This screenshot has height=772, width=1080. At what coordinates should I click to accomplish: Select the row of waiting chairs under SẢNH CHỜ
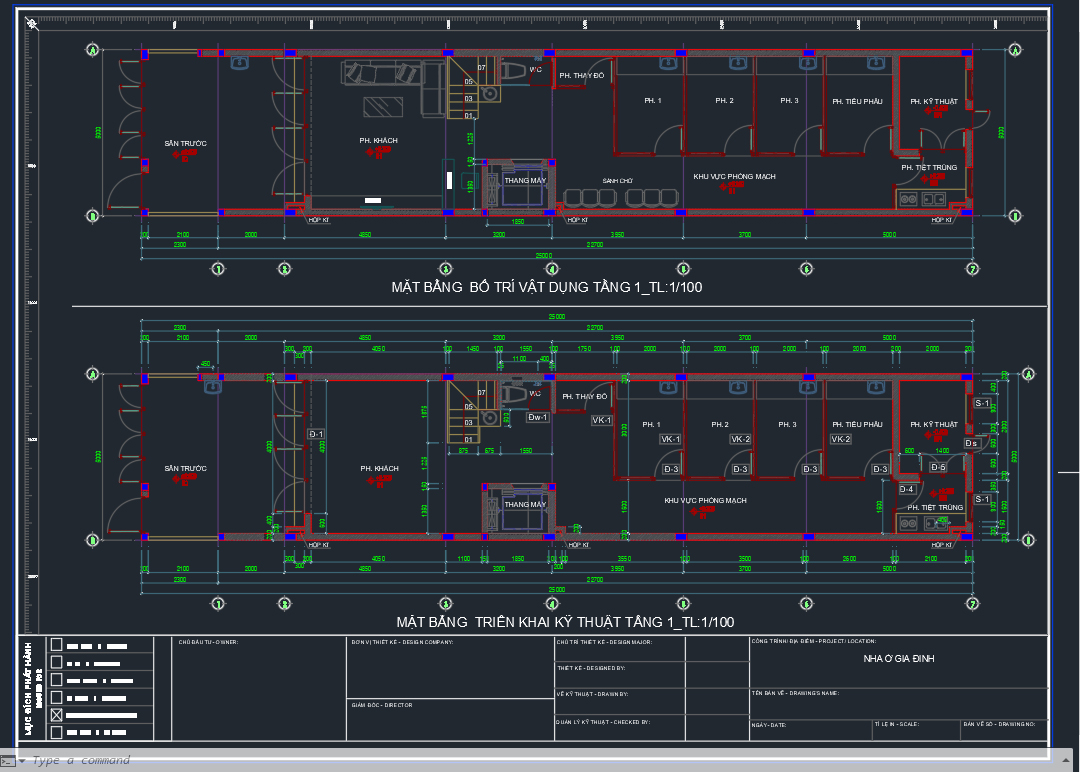coord(622,196)
